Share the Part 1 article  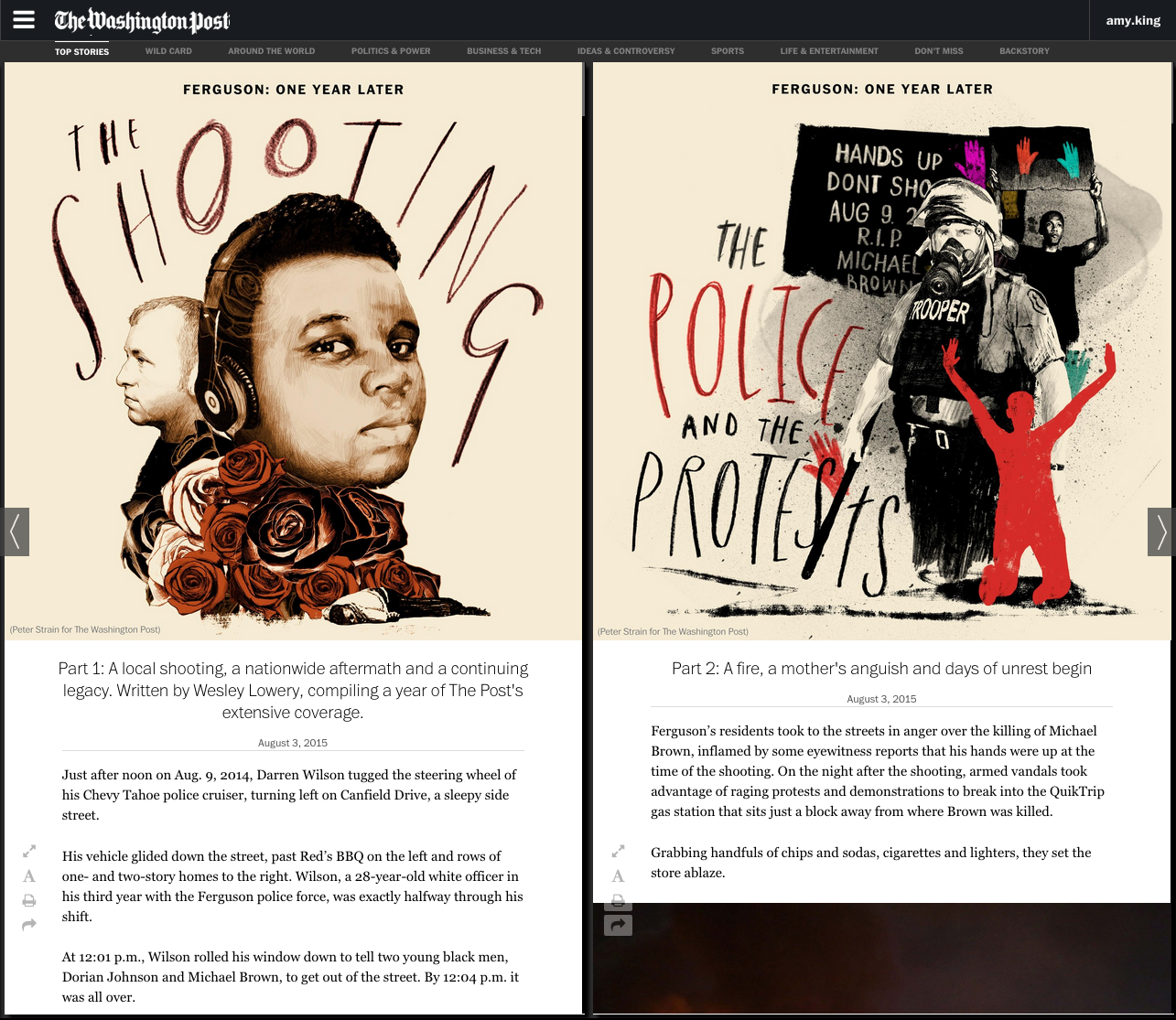tap(29, 926)
